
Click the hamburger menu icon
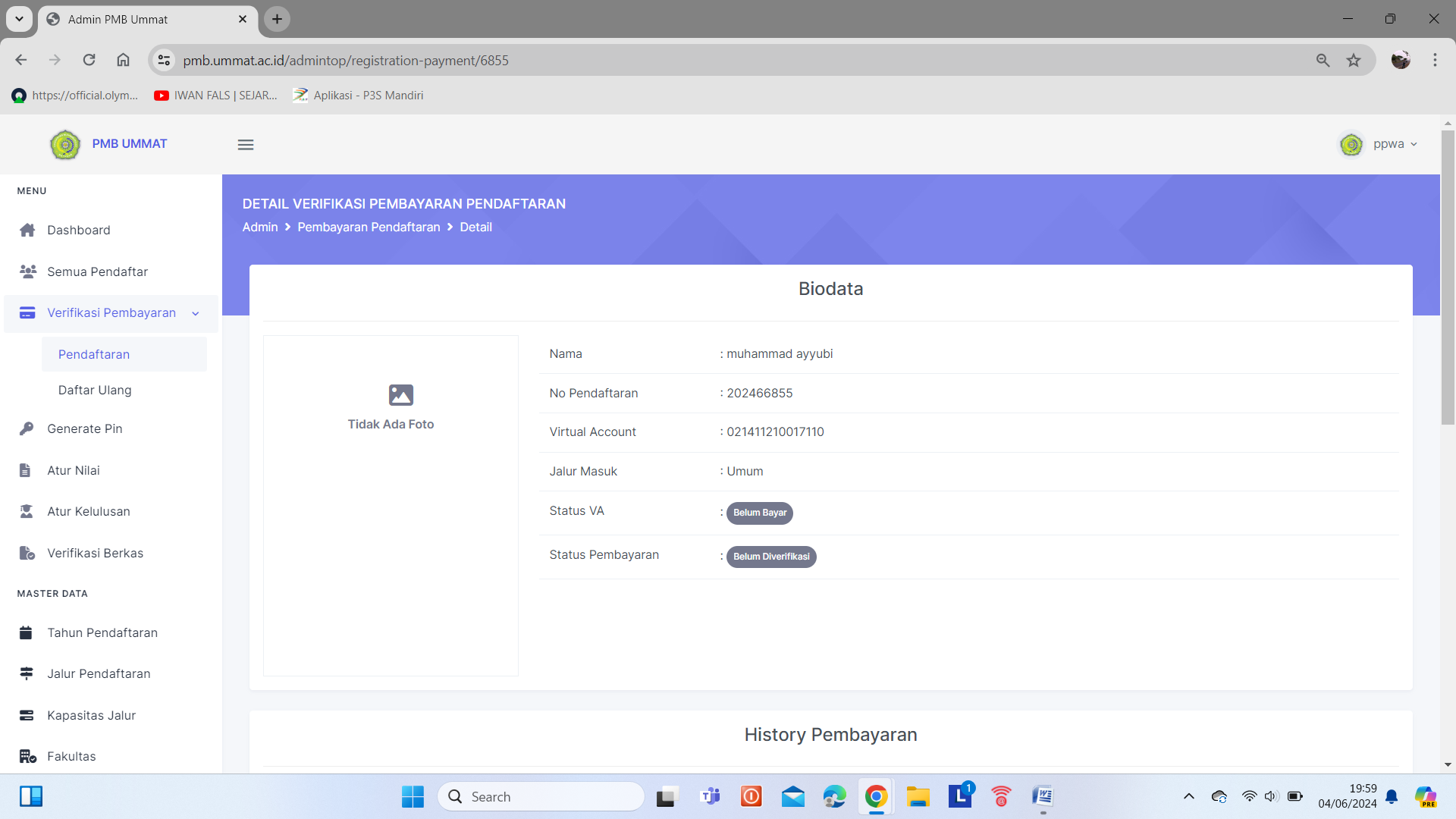click(x=246, y=145)
